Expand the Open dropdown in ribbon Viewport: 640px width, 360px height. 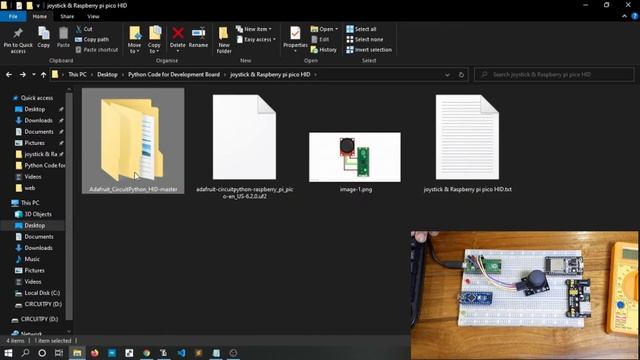point(324,29)
